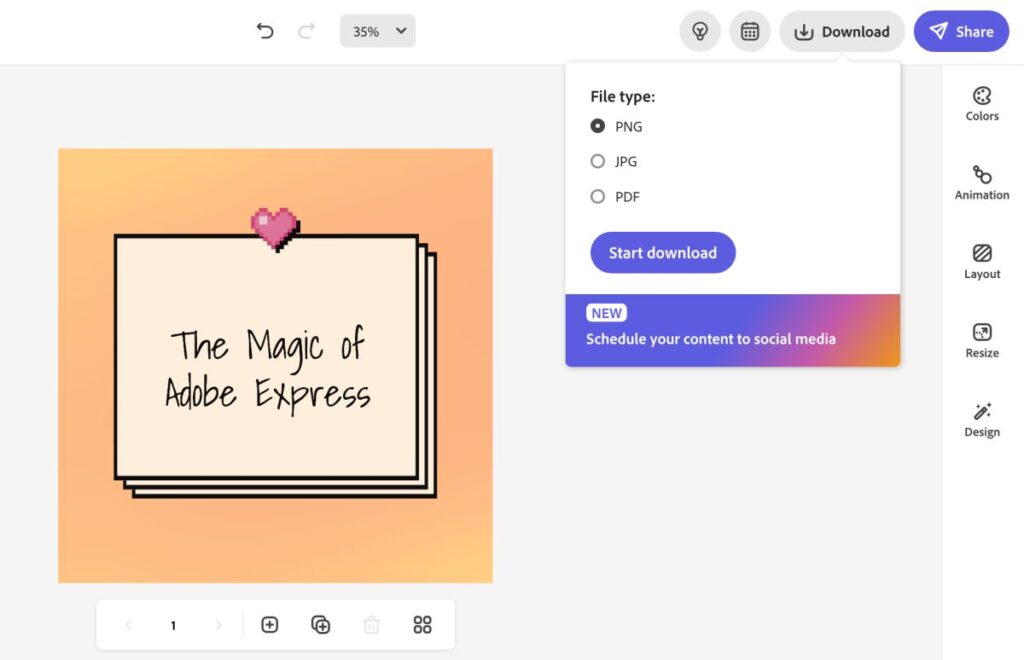Add a new page with the plus icon

[x=269, y=624]
